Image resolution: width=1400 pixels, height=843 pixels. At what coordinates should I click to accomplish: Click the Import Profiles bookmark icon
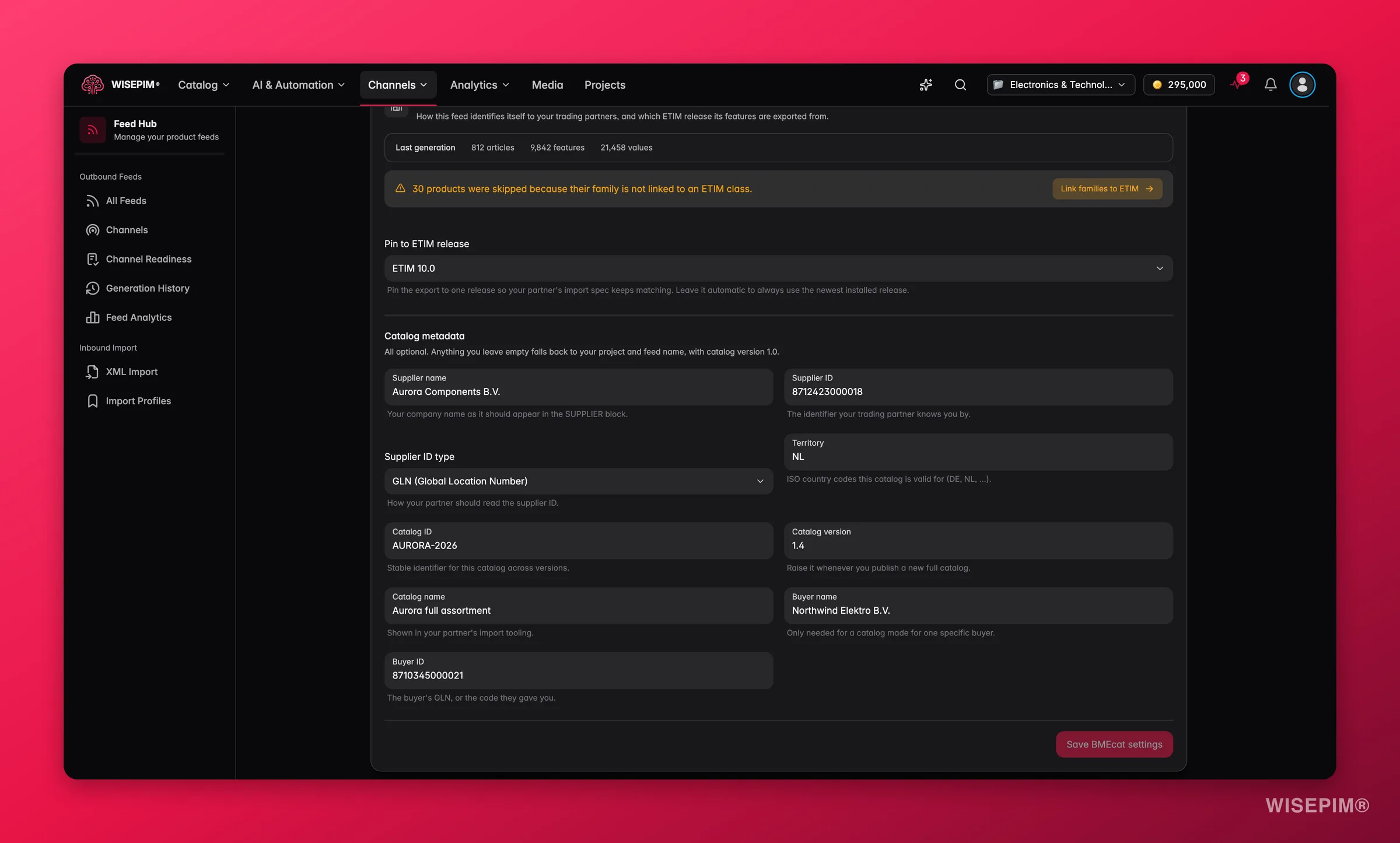(92, 401)
